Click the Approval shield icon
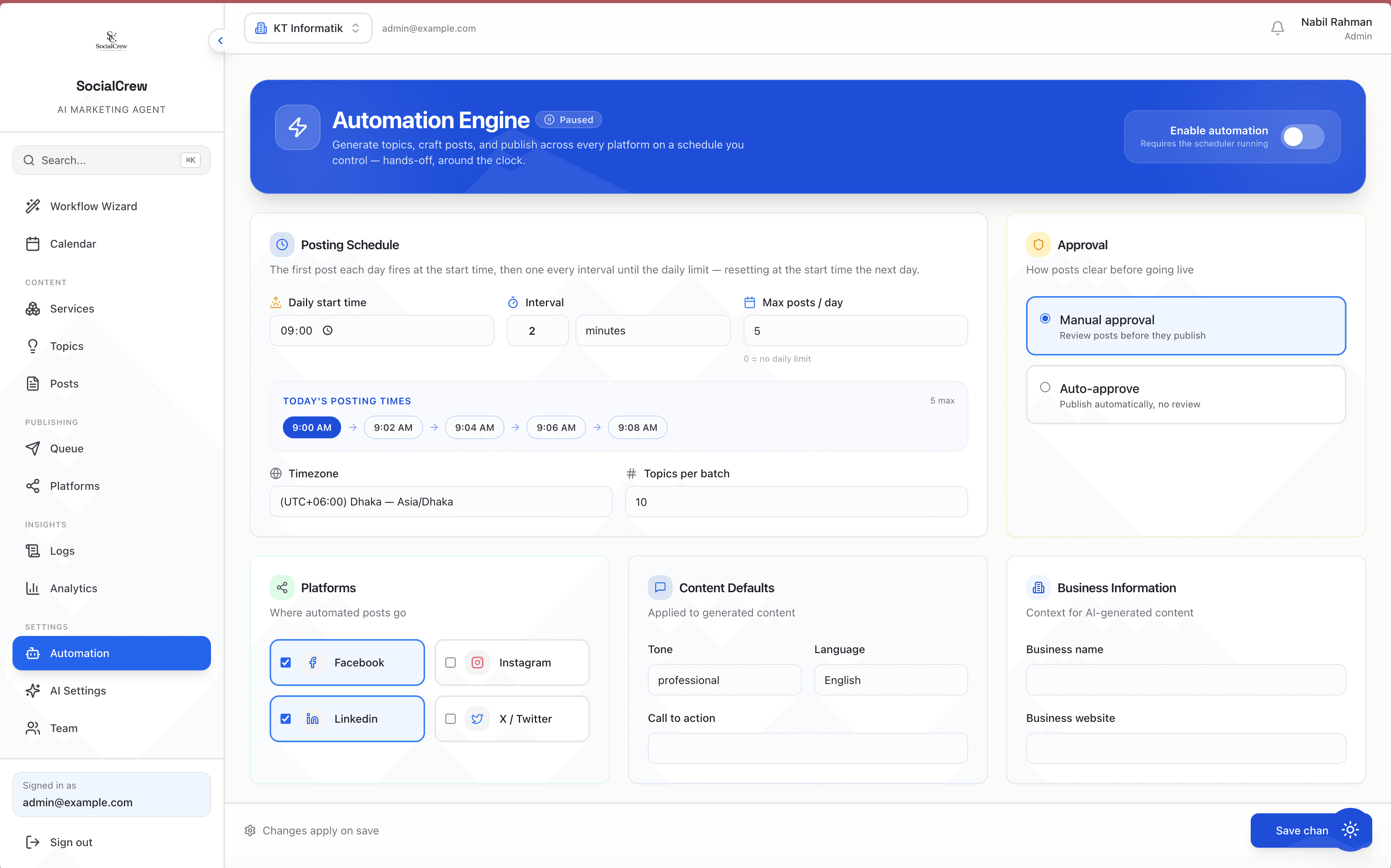 pyautogui.click(x=1038, y=245)
